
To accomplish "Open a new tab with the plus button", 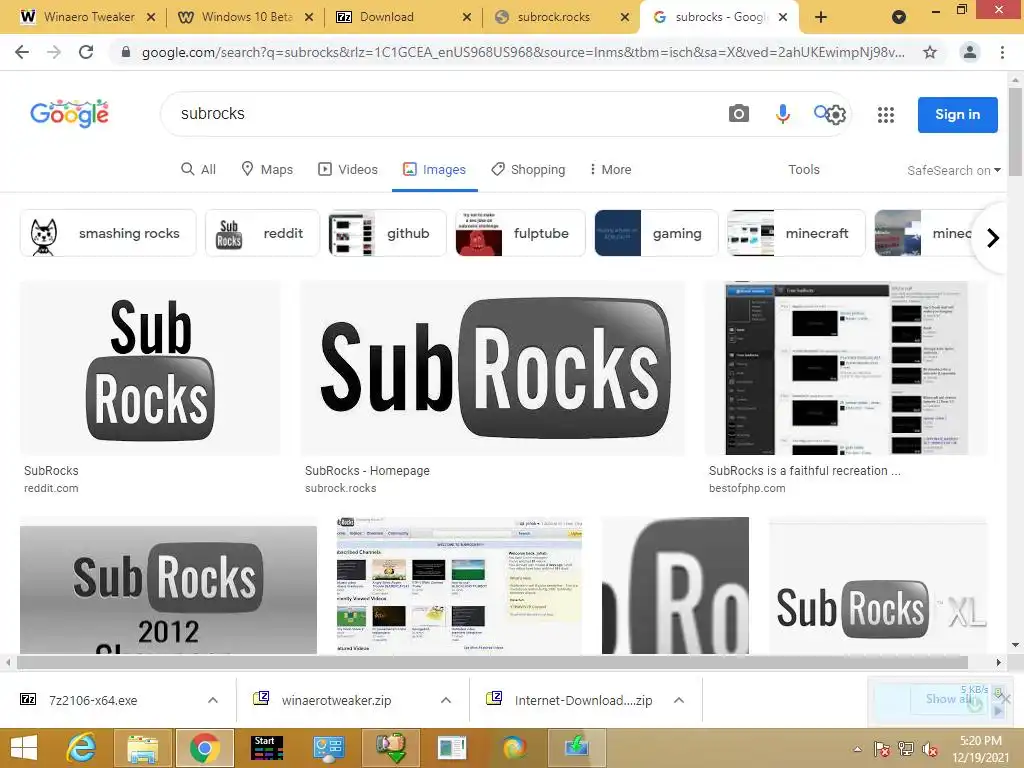I will tap(821, 17).
